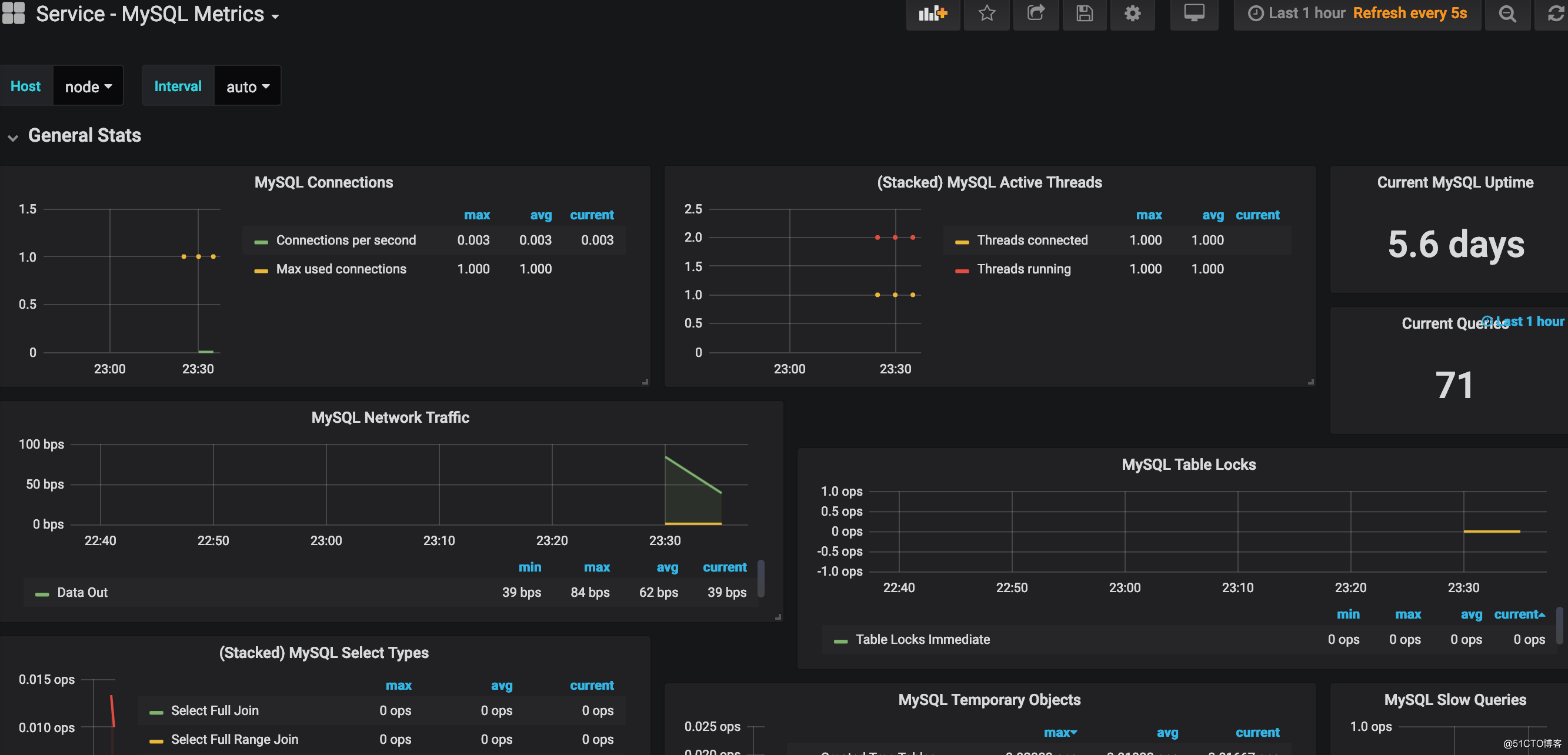Toggle Threads running legend series
The width and height of the screenshot is (1568, 755).
coord(1023,269)
